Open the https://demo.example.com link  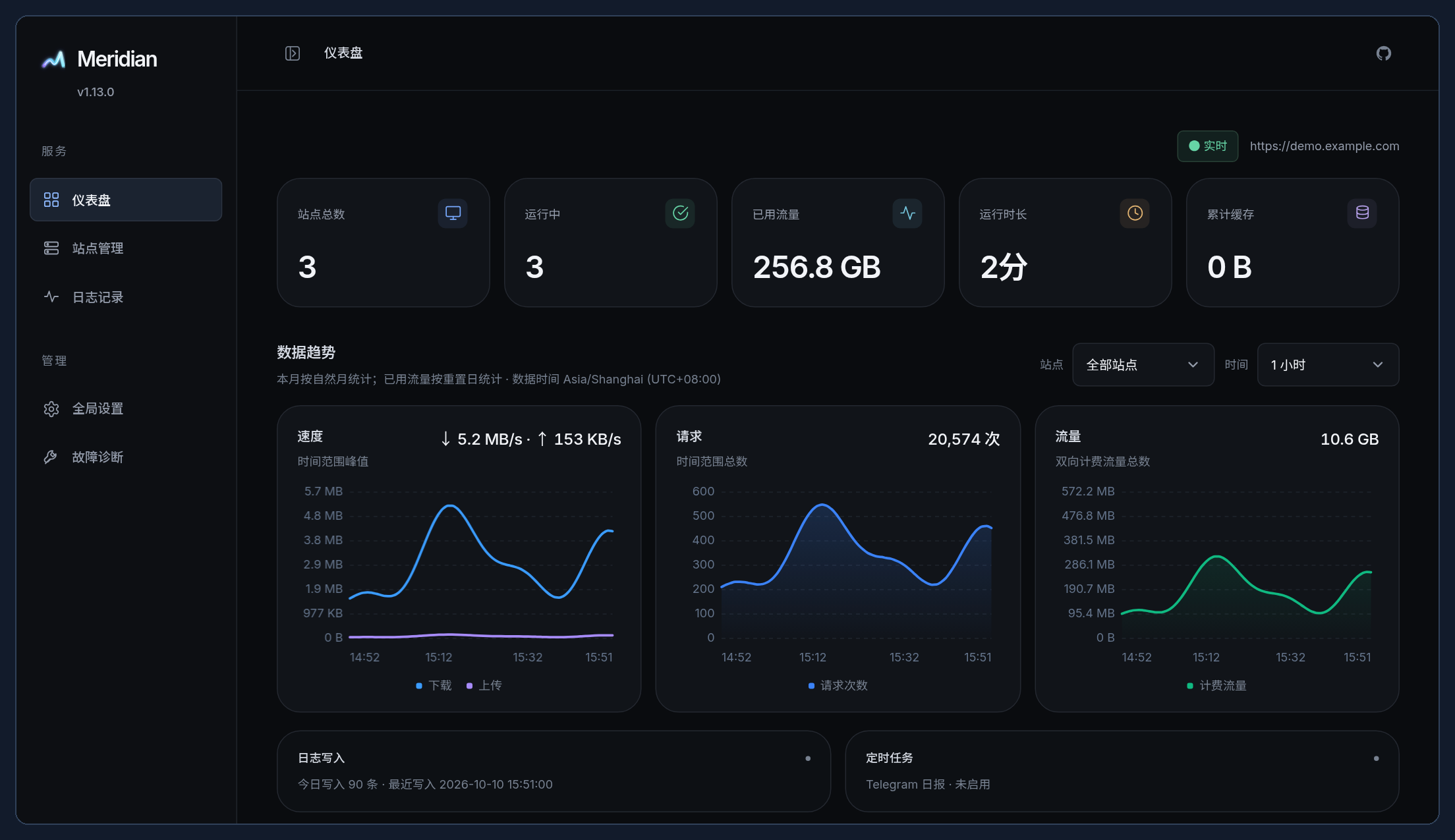tap(1325, 146)
